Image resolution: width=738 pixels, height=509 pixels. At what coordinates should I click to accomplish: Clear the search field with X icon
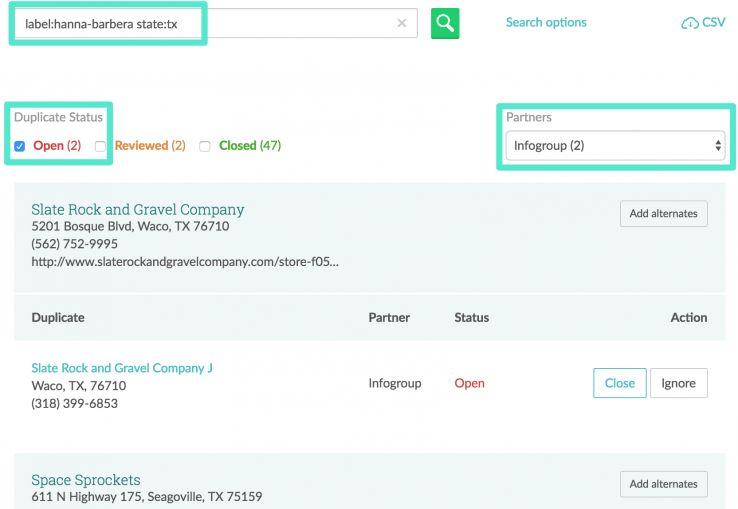pyautogui.click(x=402, y=23)
